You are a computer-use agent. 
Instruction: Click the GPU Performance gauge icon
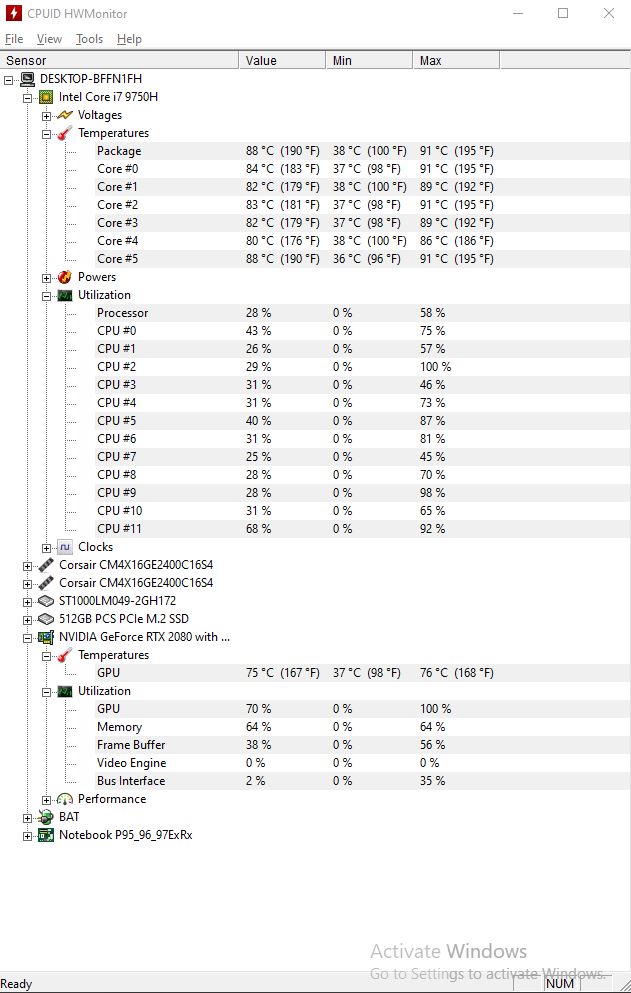pyautogui.click(x=65, y=799)
